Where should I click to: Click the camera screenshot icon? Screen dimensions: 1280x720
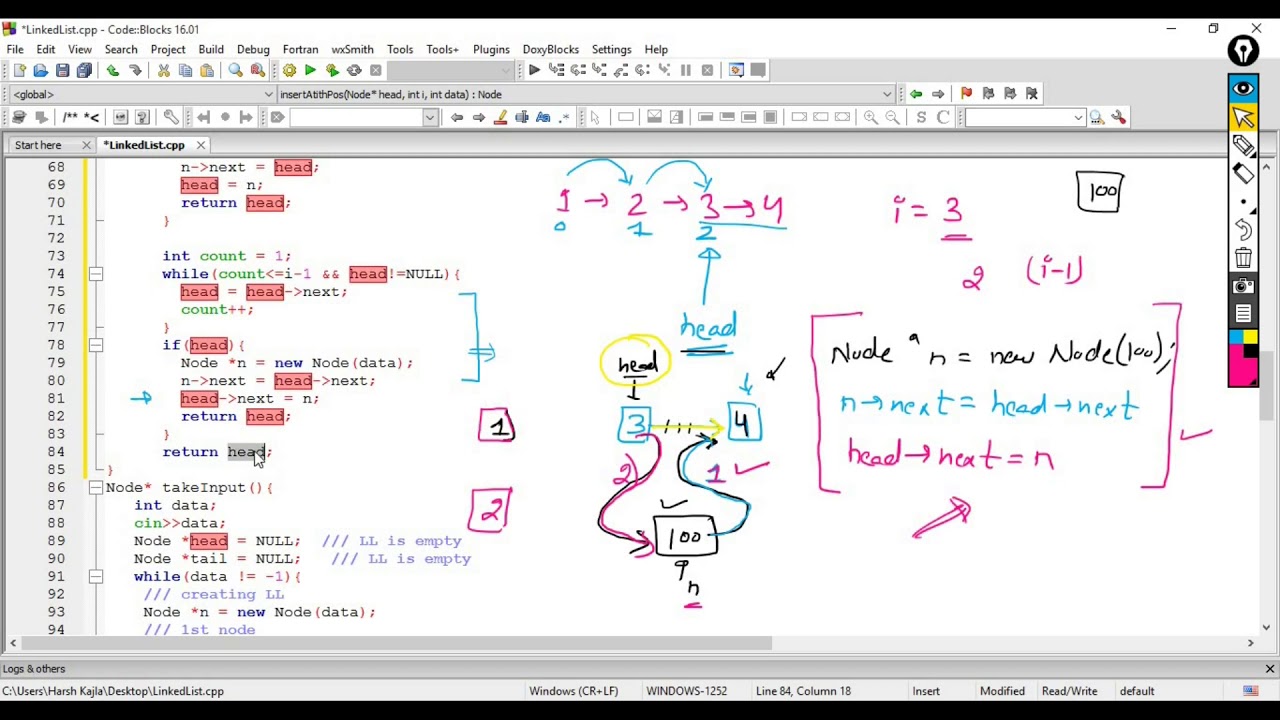point(1243,287)
